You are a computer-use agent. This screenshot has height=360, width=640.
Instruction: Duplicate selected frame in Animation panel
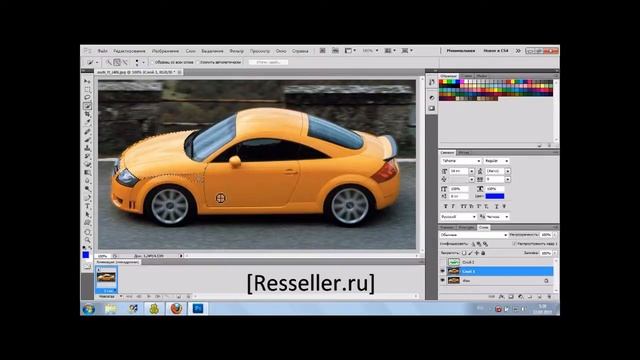[178, 296]
